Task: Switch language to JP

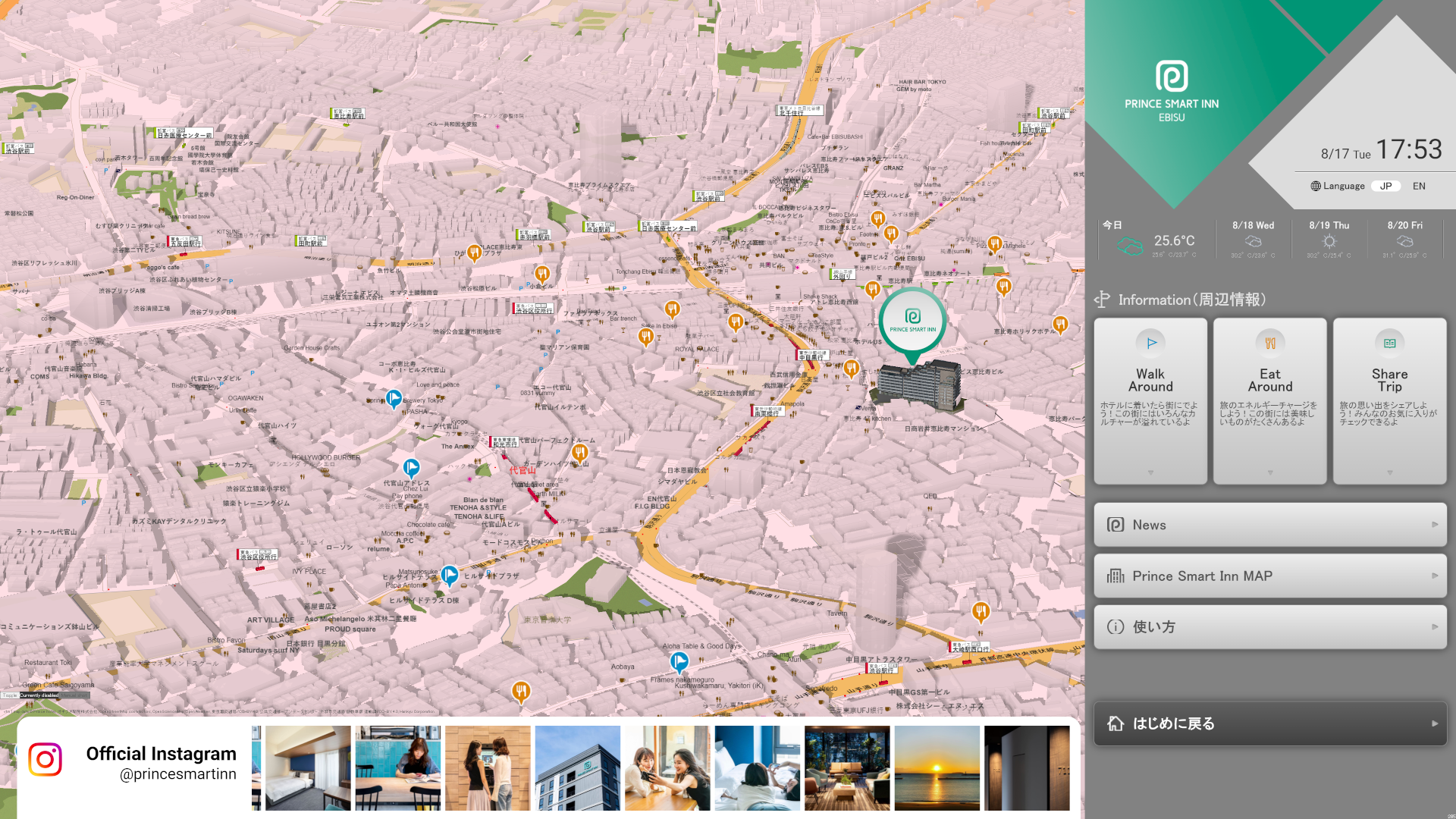Action: pyautogui.click(x=1385, y=186)
